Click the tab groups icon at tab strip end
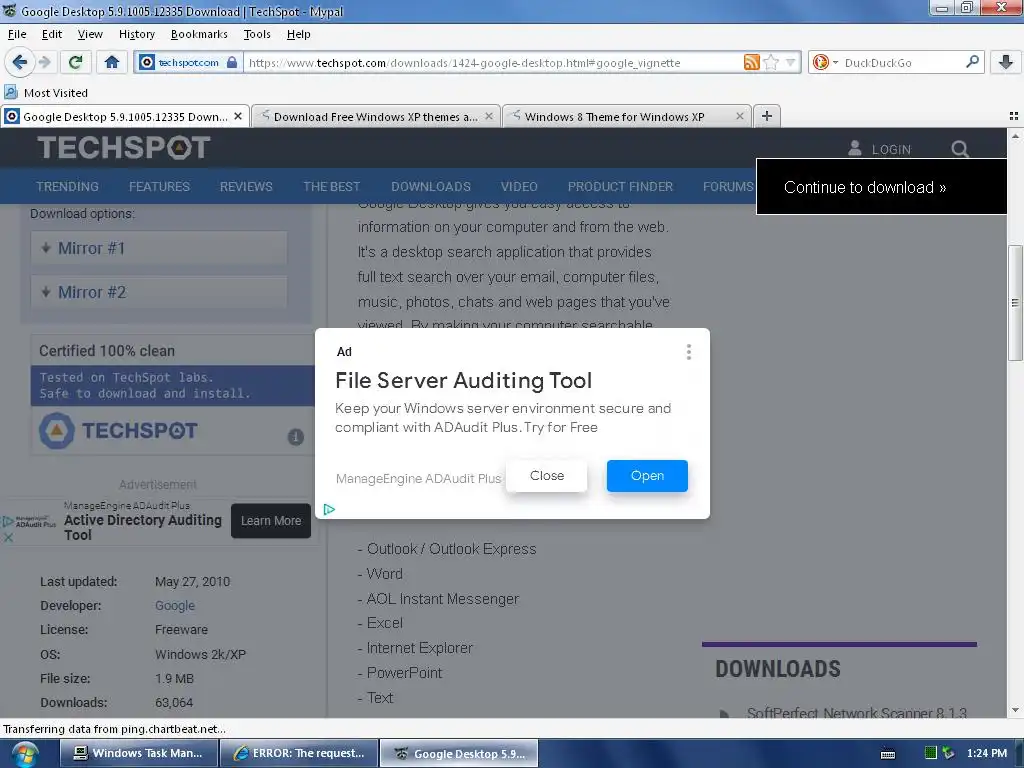This screenshot has width=1024, height=768. pos(1014,116)
